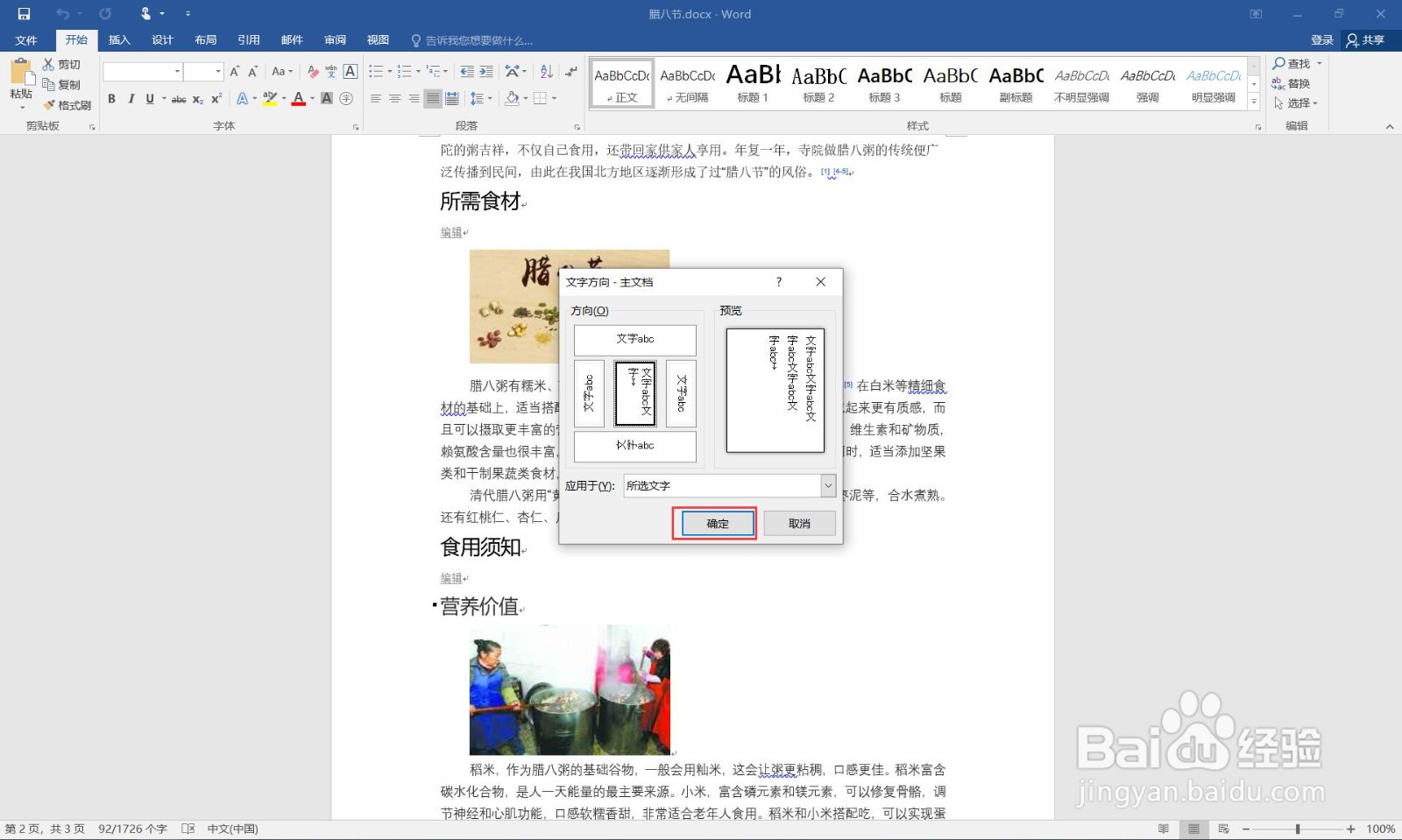Viewport: 1402px width, 840px height.
Task: Click the Pinyin guide icon
Action: 331,72
